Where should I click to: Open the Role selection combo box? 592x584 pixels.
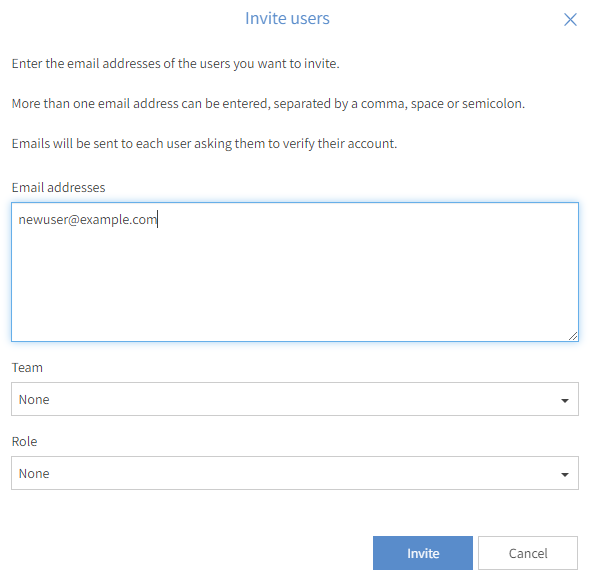click(x=294, y=473)
